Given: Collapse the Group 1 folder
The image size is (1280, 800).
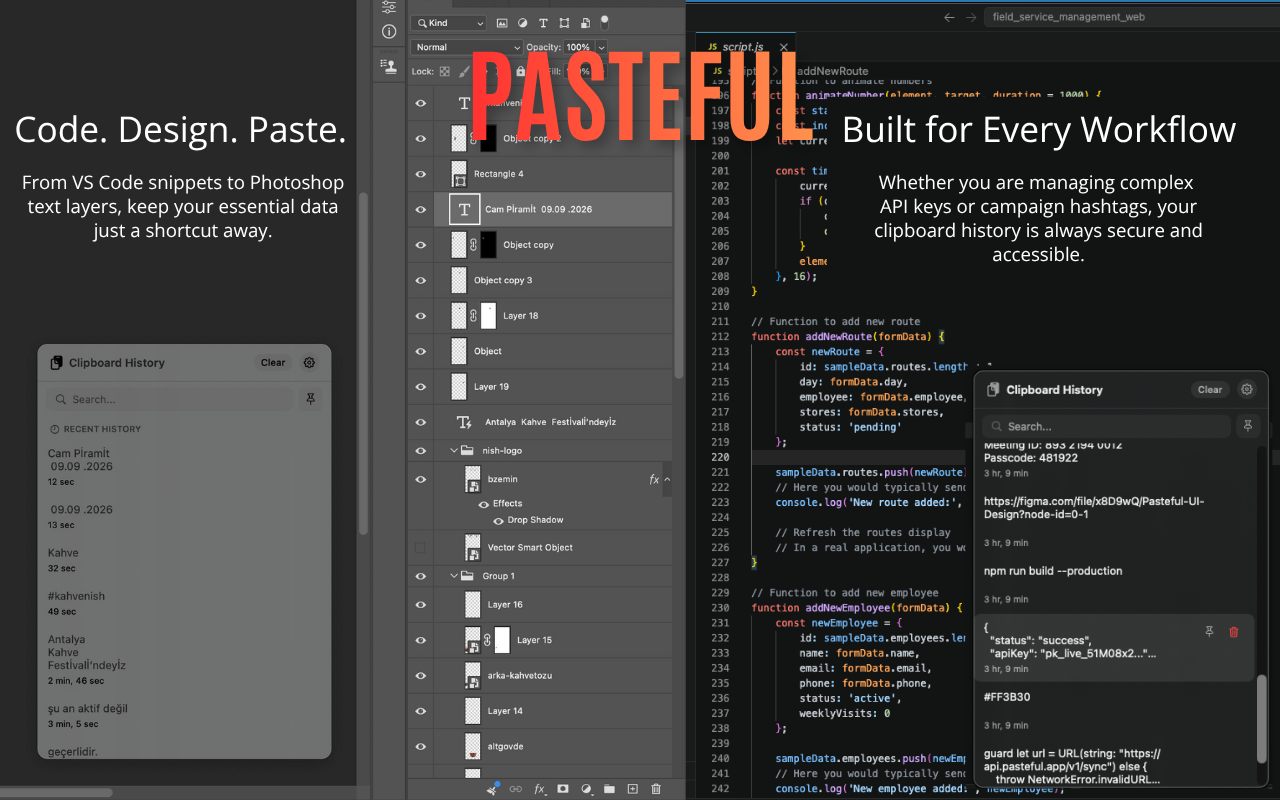Looking at the screenshot, I should coord(453,576).
